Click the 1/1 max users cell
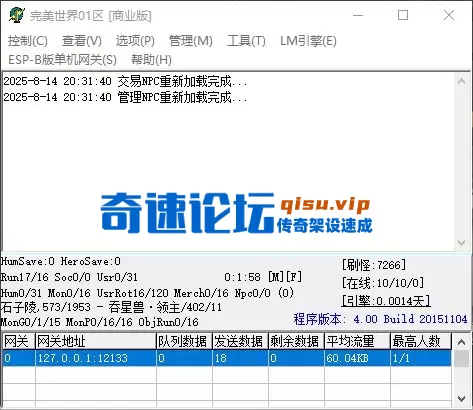The width and height of the screenshot is (473, 410). tap(421, 358)
